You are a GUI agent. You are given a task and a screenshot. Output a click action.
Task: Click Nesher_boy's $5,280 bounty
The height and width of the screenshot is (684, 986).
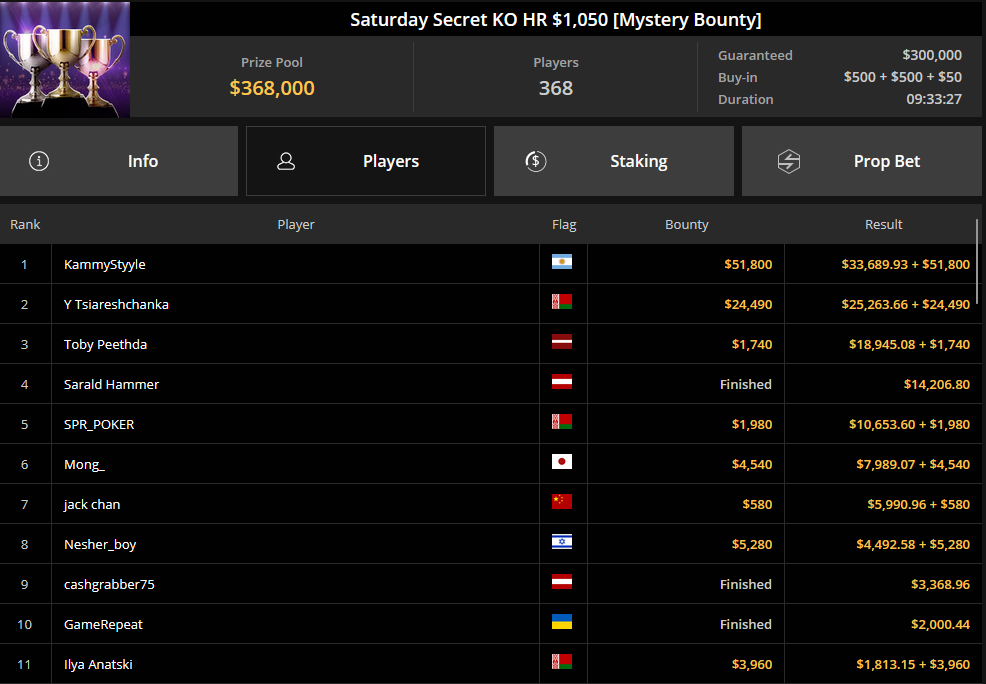click(751, 544)
